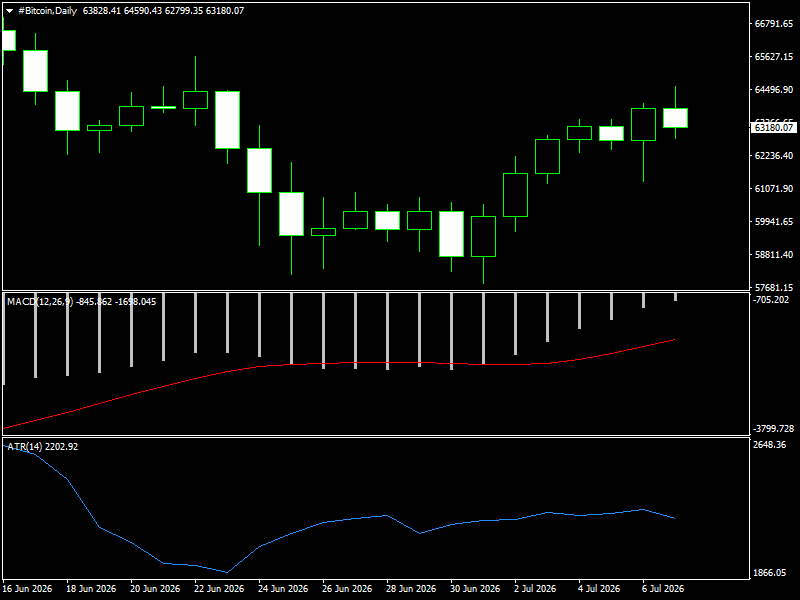Click the 26 Jun 2026 date label
This screenshot has height=600, width=800.
(347, 589)
